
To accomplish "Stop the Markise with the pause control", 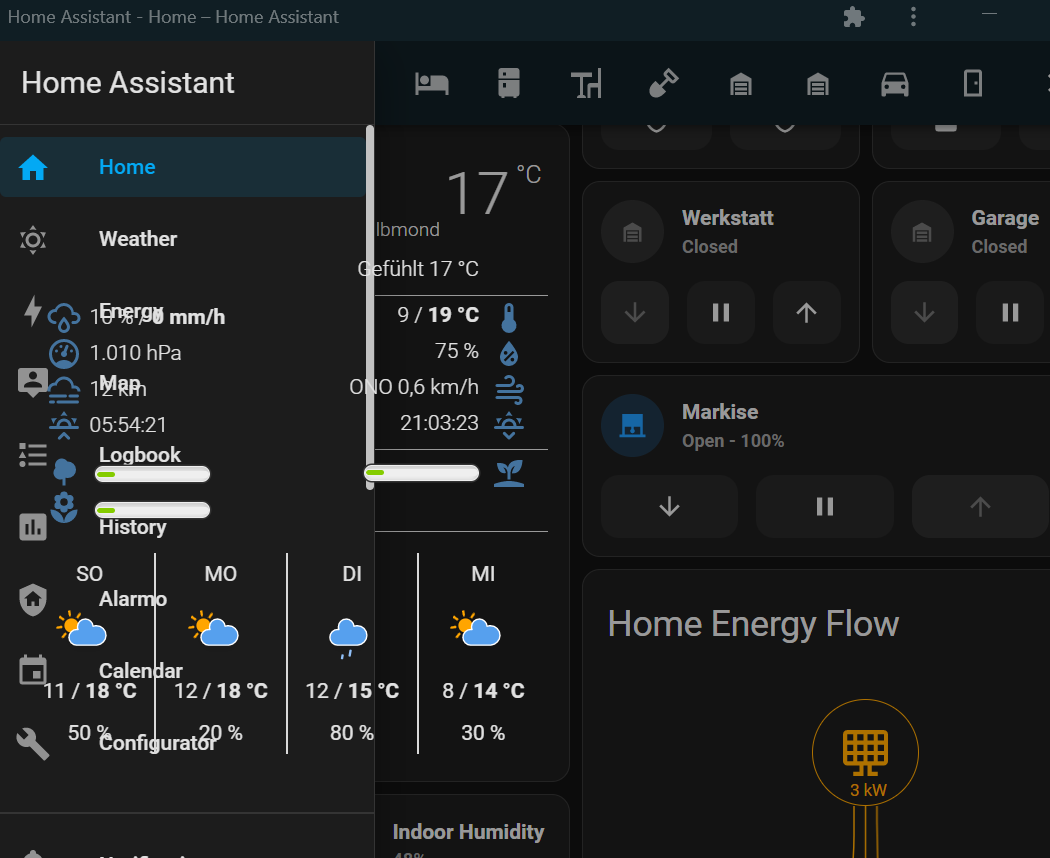I will [x=824, y=506].
